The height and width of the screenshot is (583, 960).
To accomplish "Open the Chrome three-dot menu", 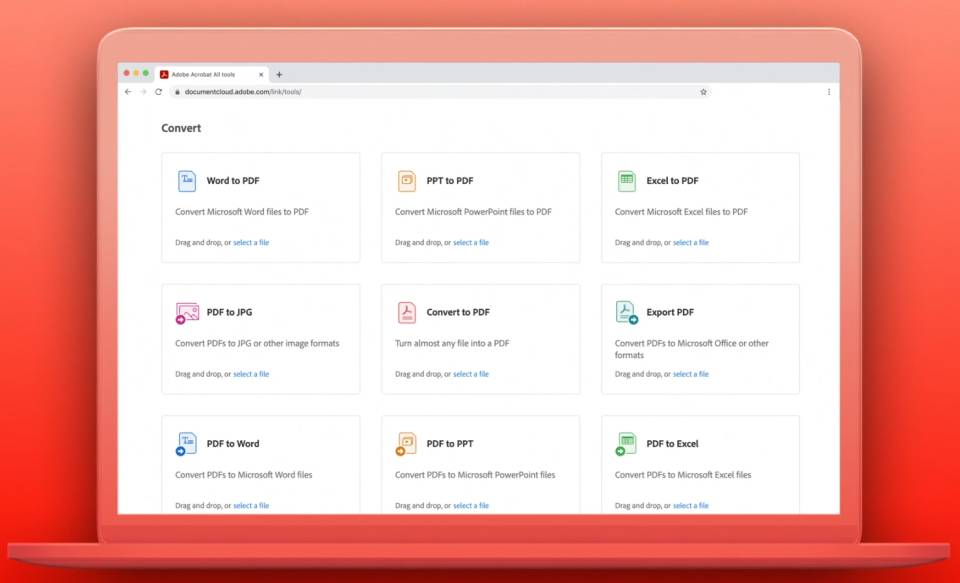I will click(829, 92).
